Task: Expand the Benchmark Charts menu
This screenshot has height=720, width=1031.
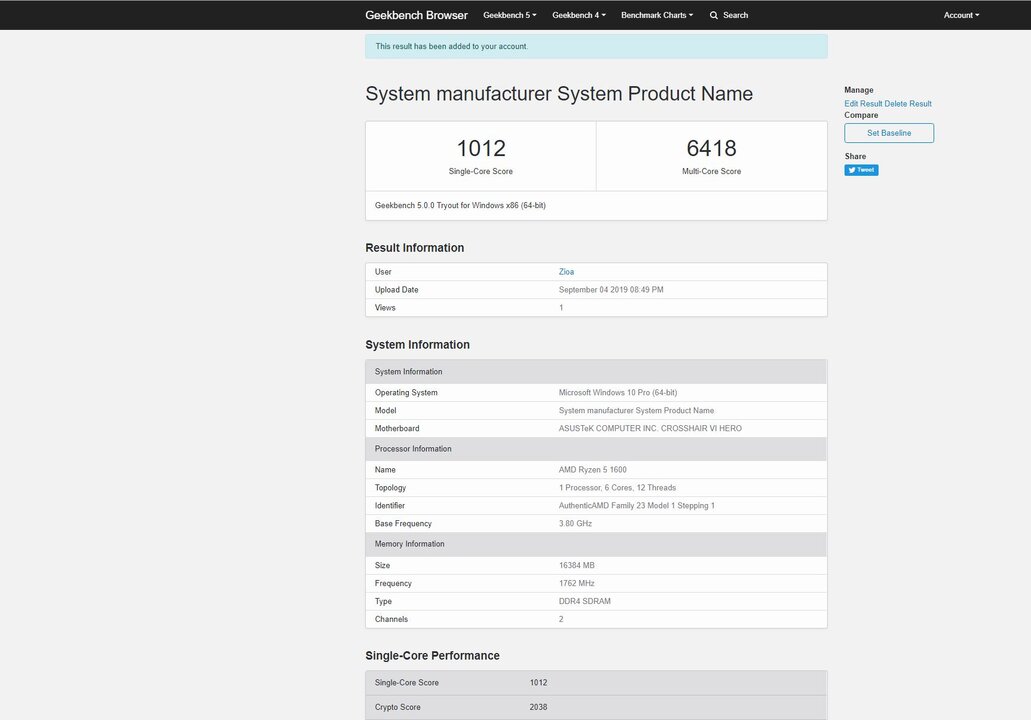Action: point(657,15)
